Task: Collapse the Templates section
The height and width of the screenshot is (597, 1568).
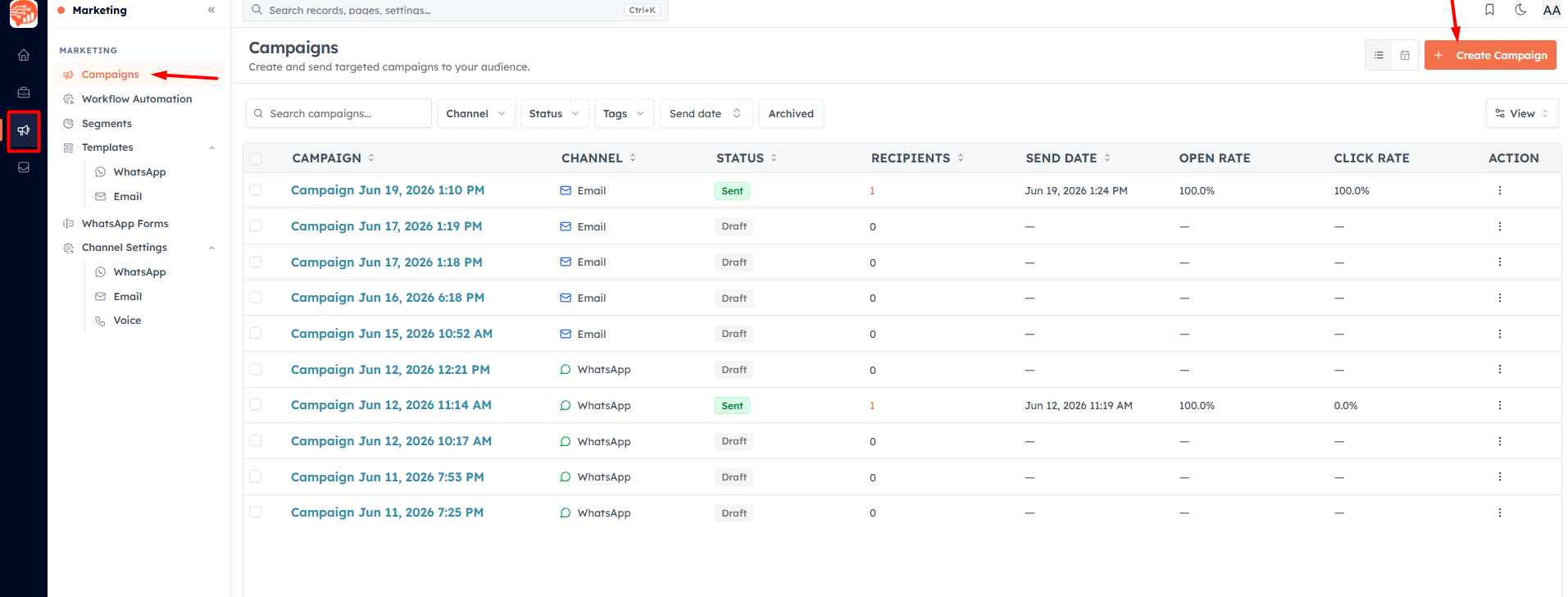Action: tap(211, 148)
